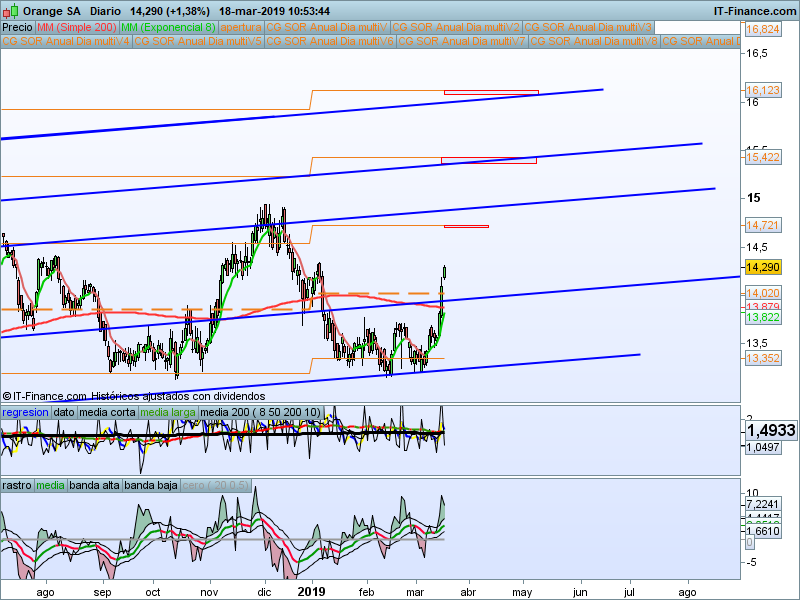
Task: Select the media corta indicator label
Action: pyautogui.click(x=108, y=412)
